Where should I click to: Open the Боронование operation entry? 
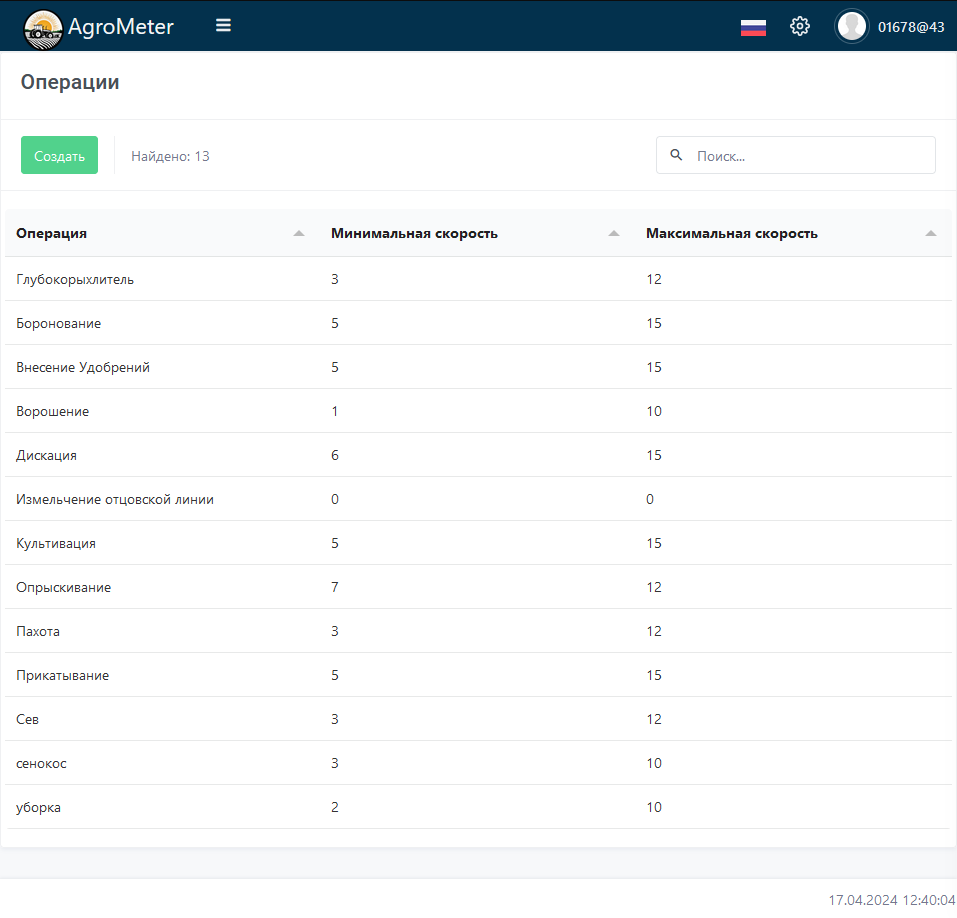59,323
